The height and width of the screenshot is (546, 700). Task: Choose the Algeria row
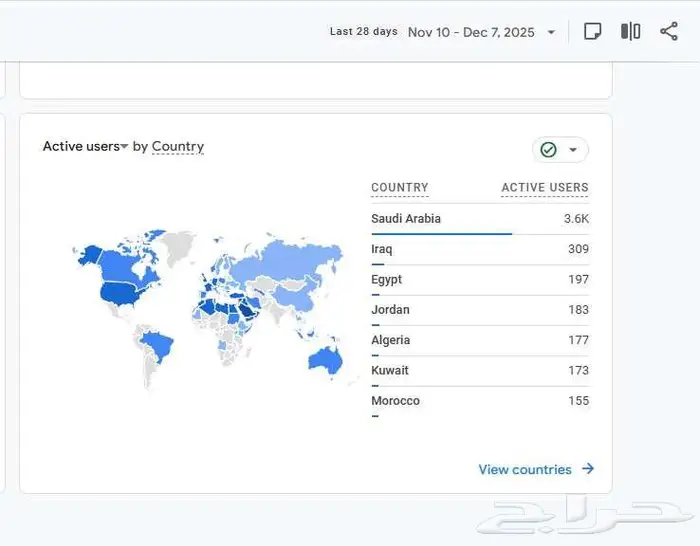(390, 340)
